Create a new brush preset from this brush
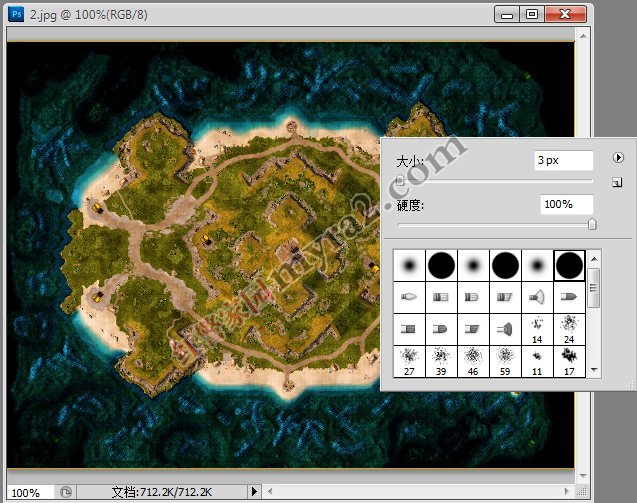This screenshot has width=637, height=503. 617,182
